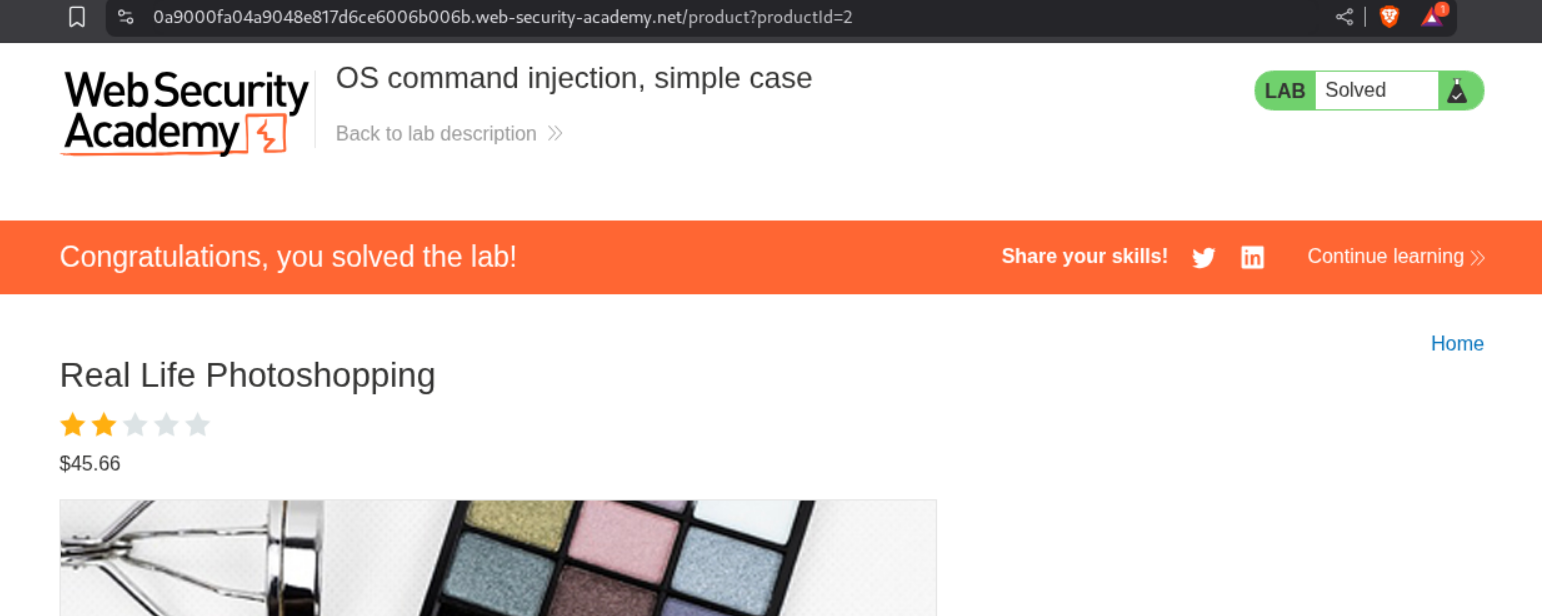This screenshot has height=616, width=1542.
Task: Follow the Continue learning link
Action: pos(1385,257)
